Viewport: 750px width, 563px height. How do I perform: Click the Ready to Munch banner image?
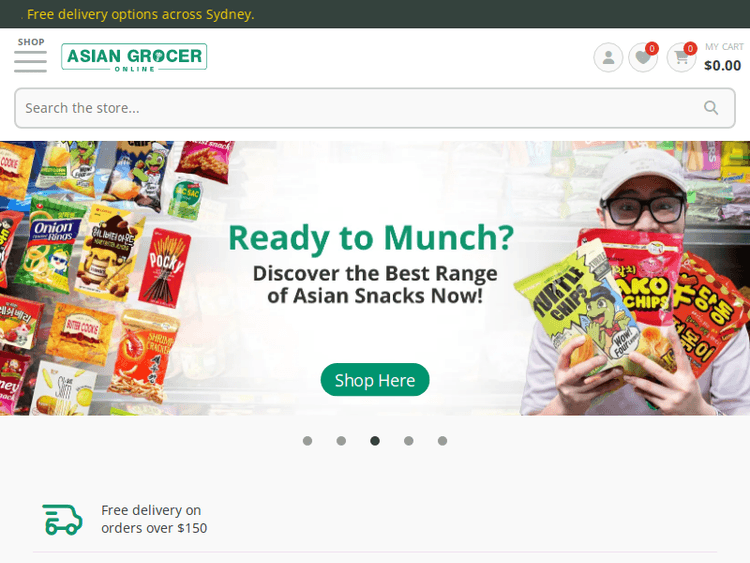tap(375, 278)
